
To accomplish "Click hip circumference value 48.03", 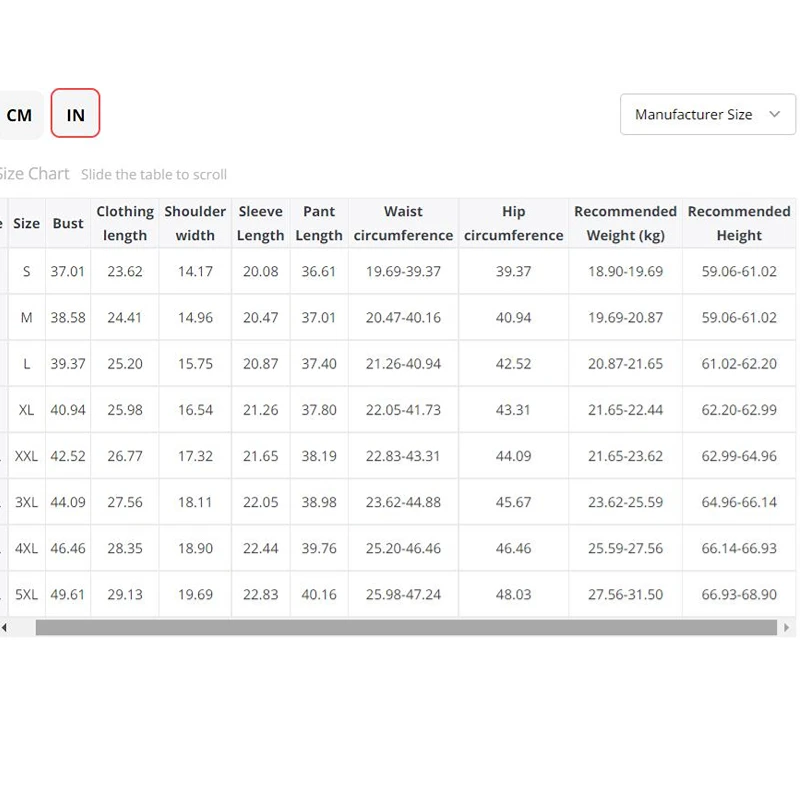I will (x=513, y=595).
